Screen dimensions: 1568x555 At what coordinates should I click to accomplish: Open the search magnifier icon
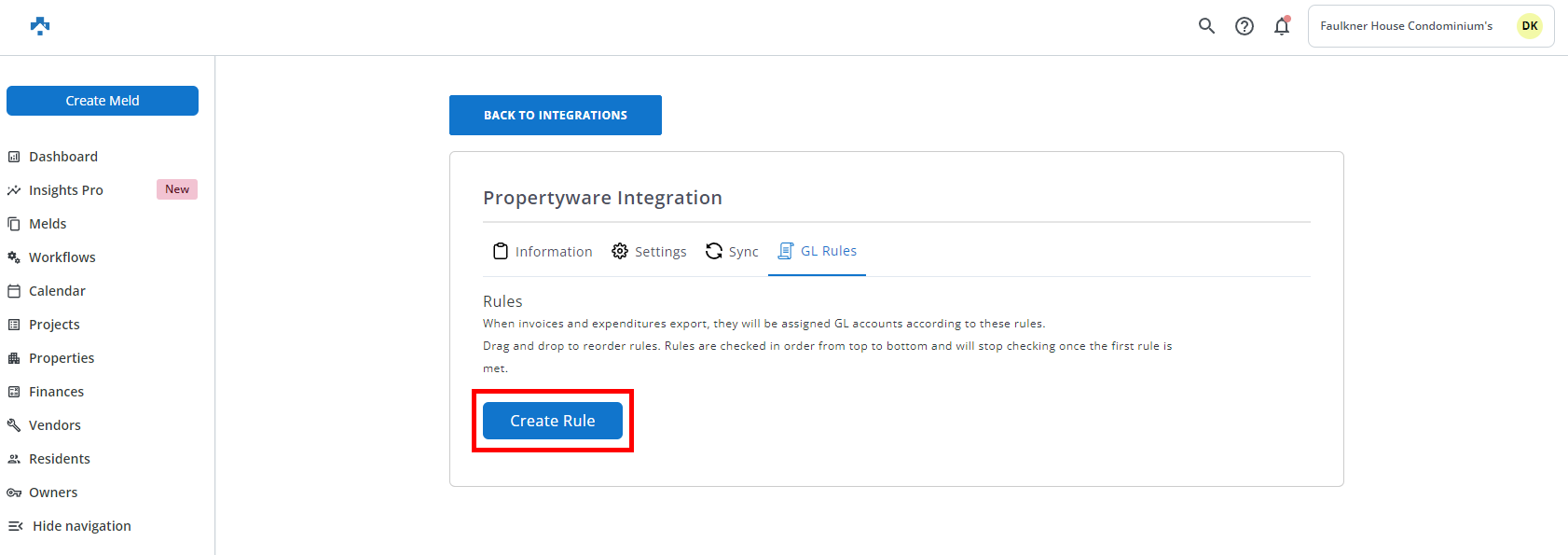point(1206,26)
